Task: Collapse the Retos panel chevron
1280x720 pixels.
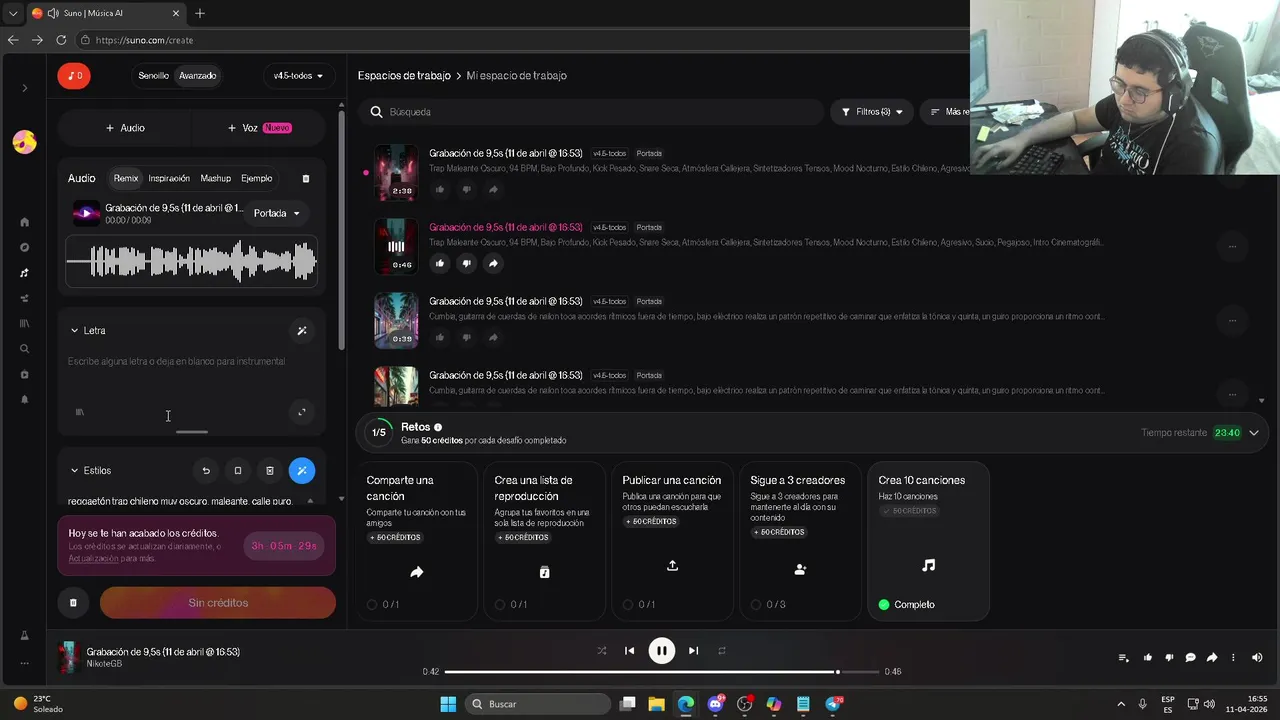Action: coord(1254,433)
